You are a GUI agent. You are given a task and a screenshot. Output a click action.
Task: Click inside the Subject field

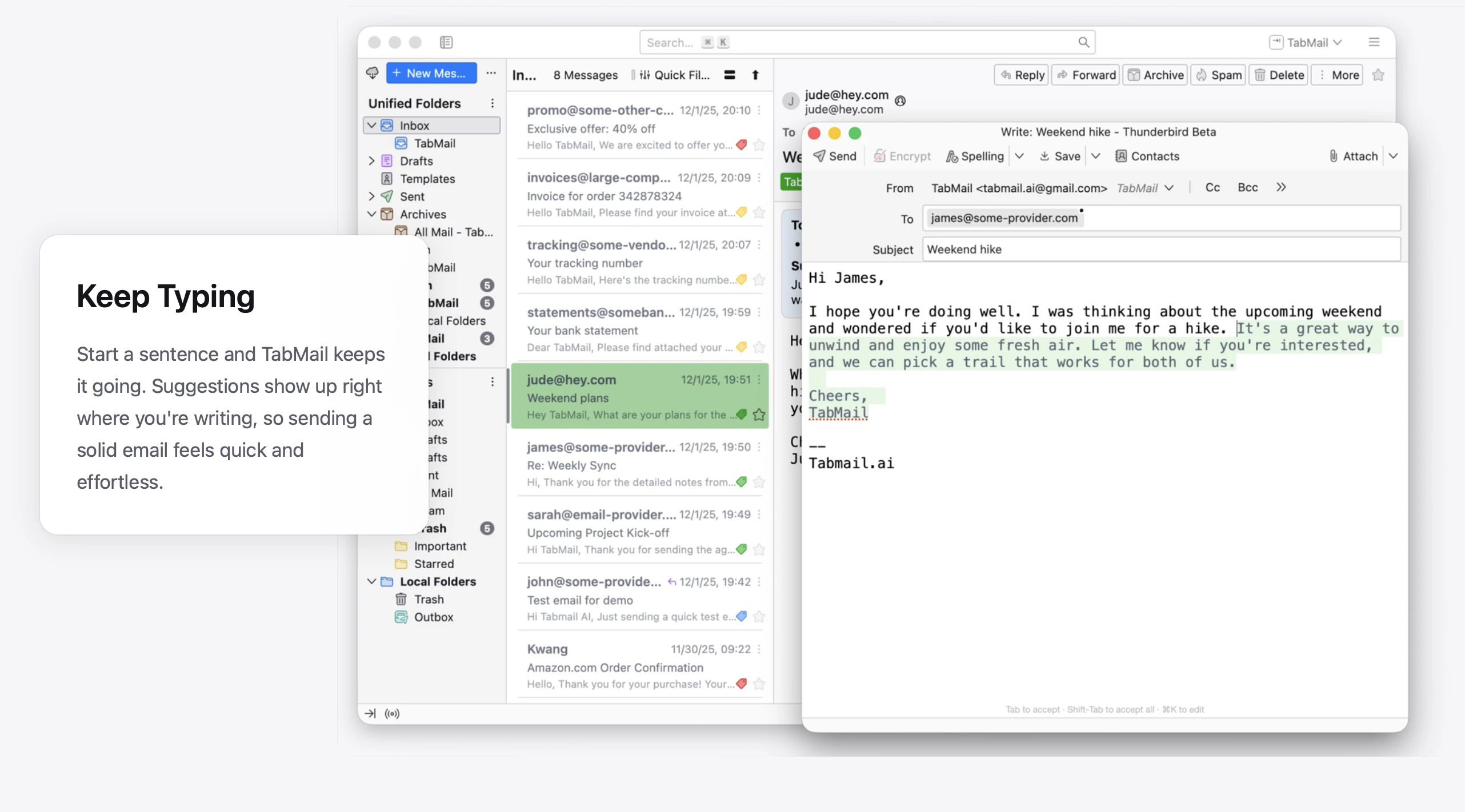(x=1160, y=249)
